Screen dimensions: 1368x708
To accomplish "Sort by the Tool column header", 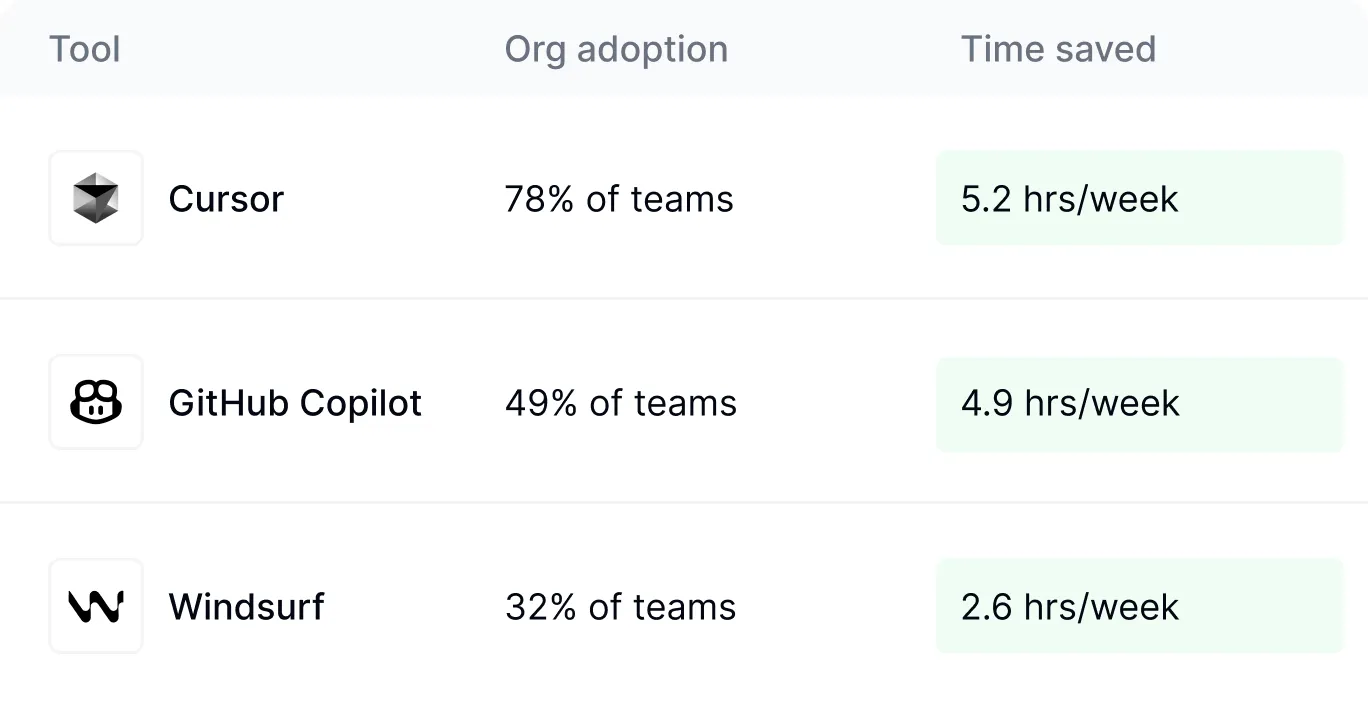I will (x=85, y=49).
